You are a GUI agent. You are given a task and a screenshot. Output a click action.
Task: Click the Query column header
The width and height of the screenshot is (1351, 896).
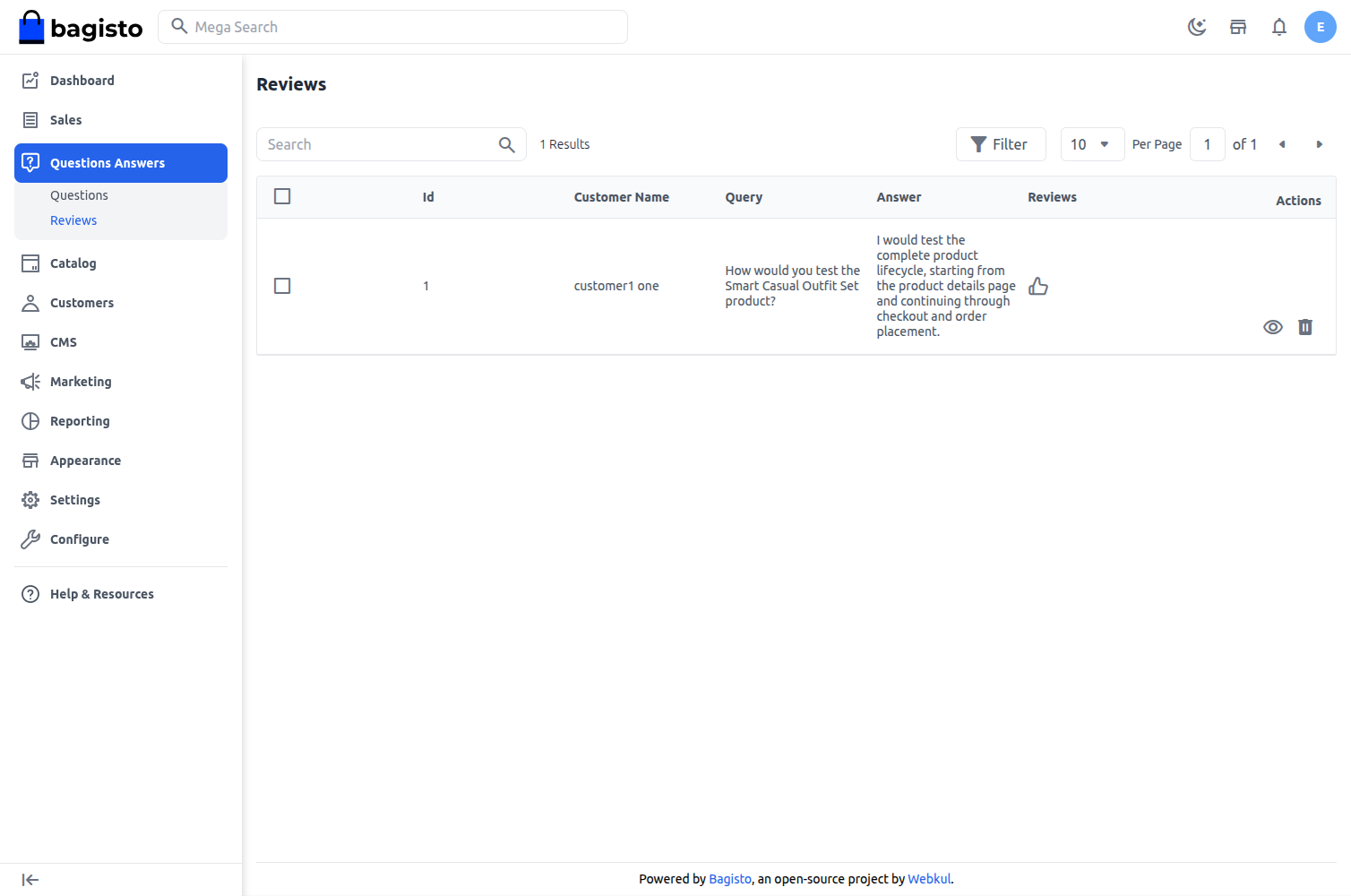click(x=744, y=197)
